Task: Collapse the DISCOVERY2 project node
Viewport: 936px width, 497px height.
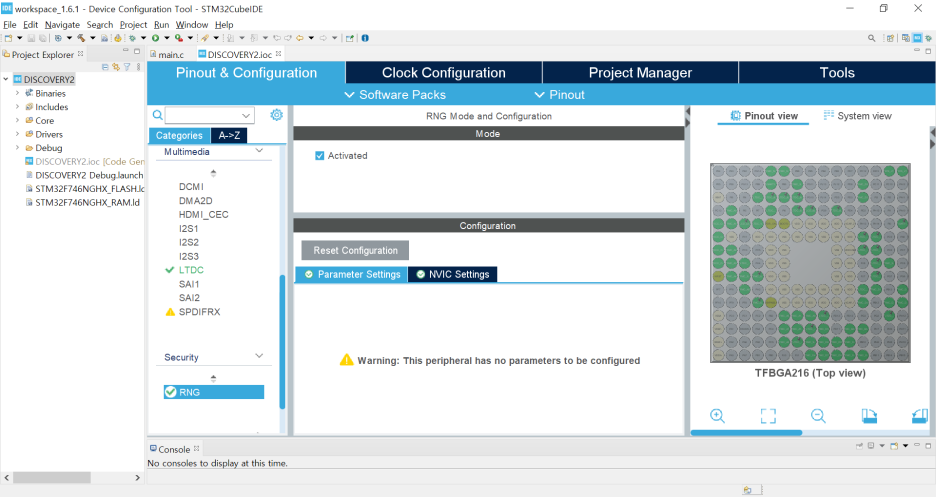Action: (6, 79)
